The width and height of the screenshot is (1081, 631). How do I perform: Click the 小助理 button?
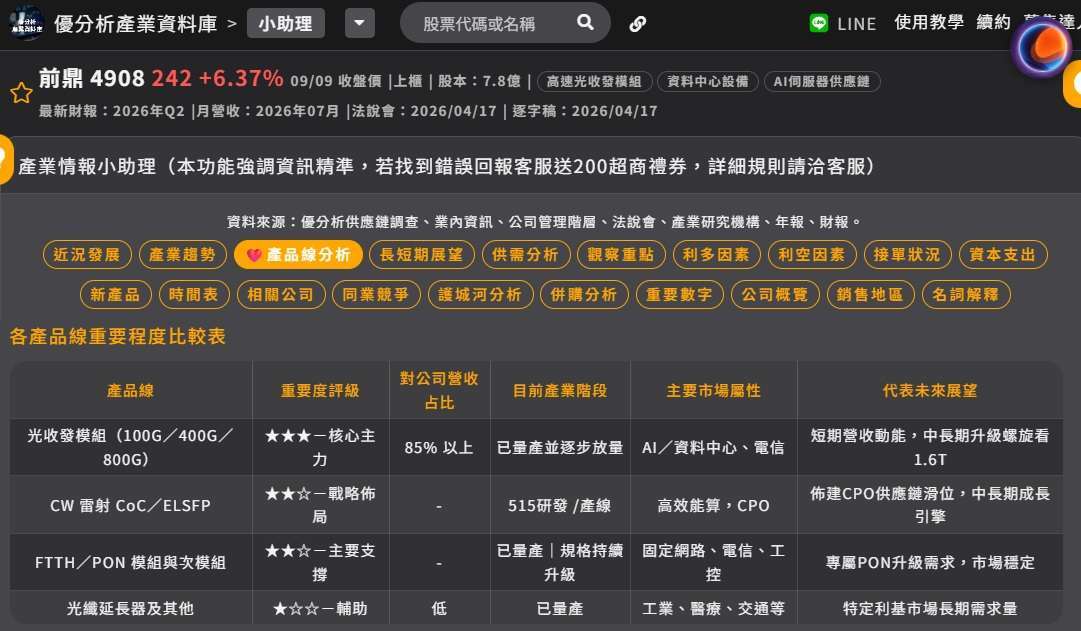(x=285, y=23)
